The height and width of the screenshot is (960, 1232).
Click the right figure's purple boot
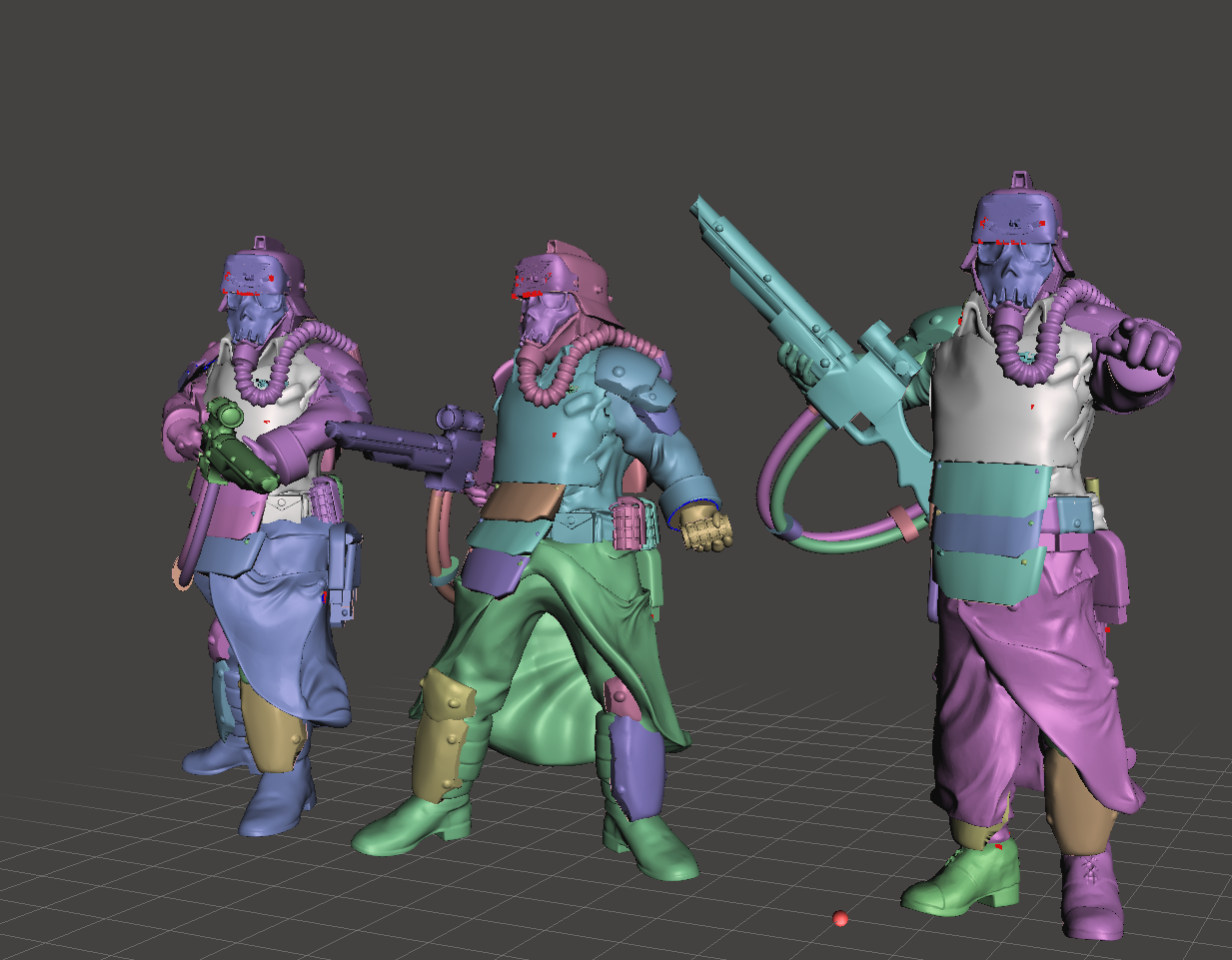[x=1091, y=892]
